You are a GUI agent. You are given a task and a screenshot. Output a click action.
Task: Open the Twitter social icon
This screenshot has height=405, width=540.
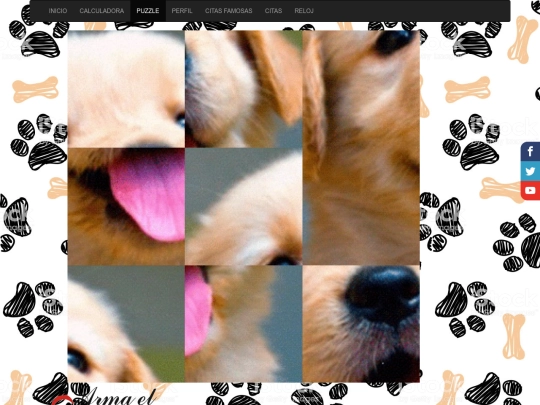click(530, 171)
